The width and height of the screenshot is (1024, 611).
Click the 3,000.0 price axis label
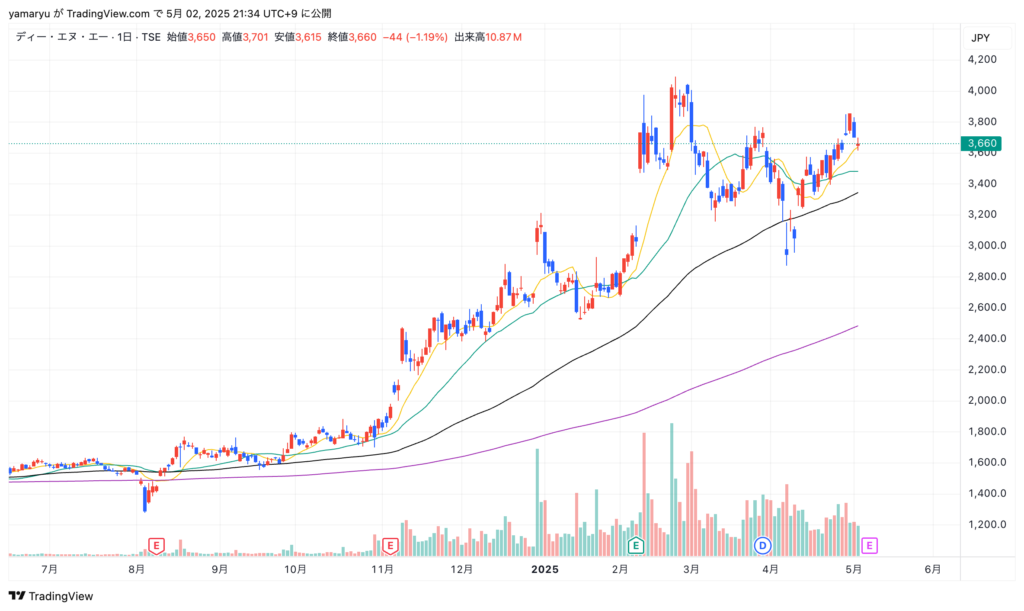click(x=986, y=245)
